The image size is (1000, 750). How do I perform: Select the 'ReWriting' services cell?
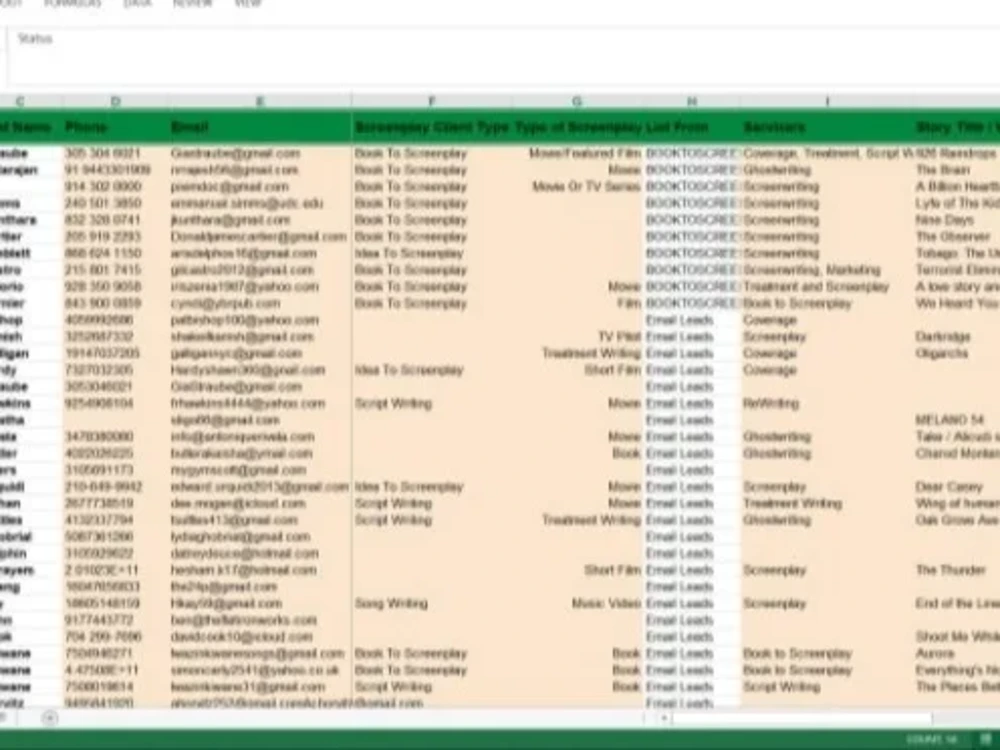pos(827,404)
